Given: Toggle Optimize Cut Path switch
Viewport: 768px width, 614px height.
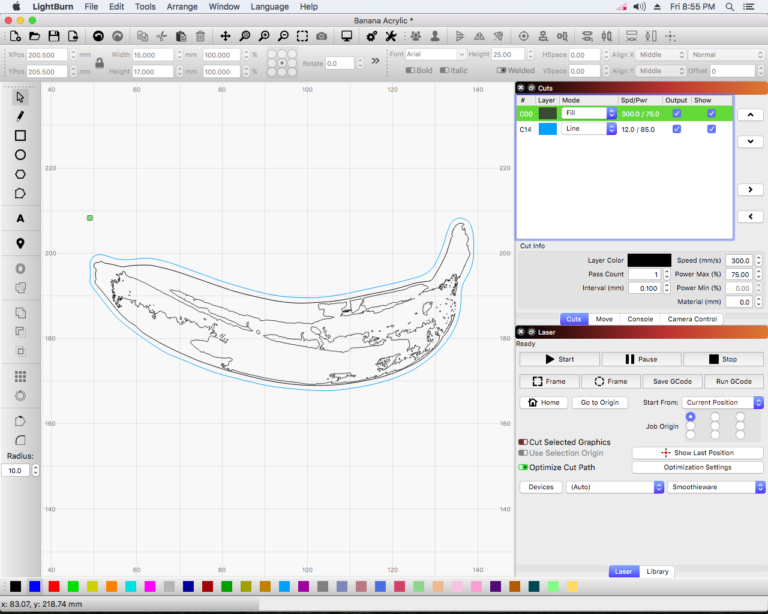Looking at the screenshot, I should pos(523,467).
